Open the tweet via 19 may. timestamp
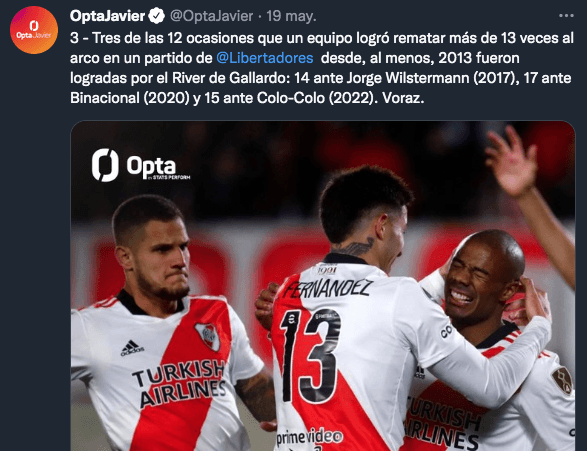Viewport: 587px width, 451px height. pos(291,16)
